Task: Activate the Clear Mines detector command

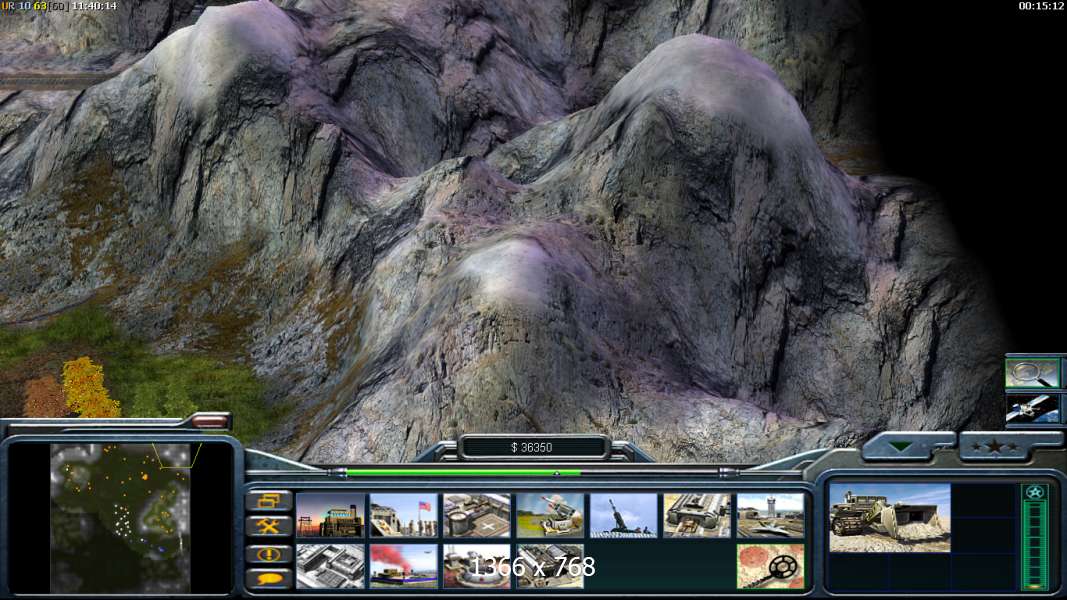Action: point(771,566)
